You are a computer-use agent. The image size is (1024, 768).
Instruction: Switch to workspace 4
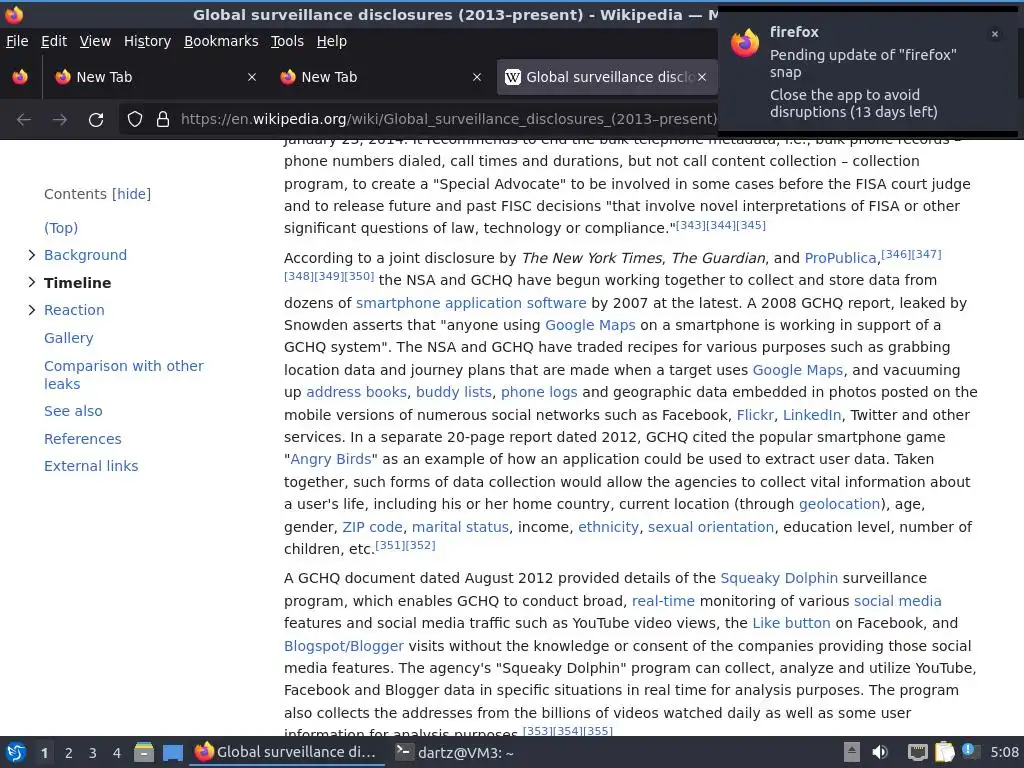click(x=117, y=753)
